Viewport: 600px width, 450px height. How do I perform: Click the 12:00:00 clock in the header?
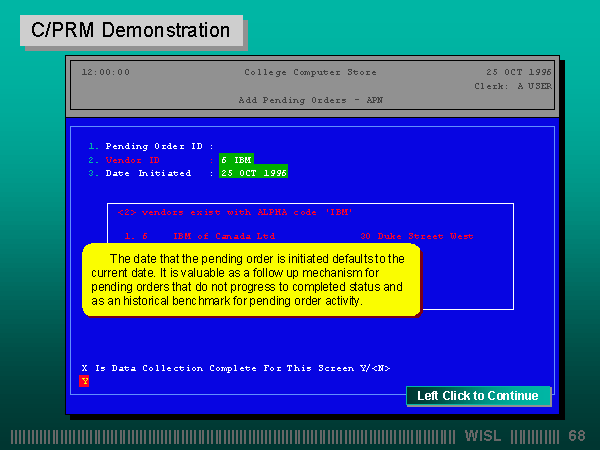[106, 72]
